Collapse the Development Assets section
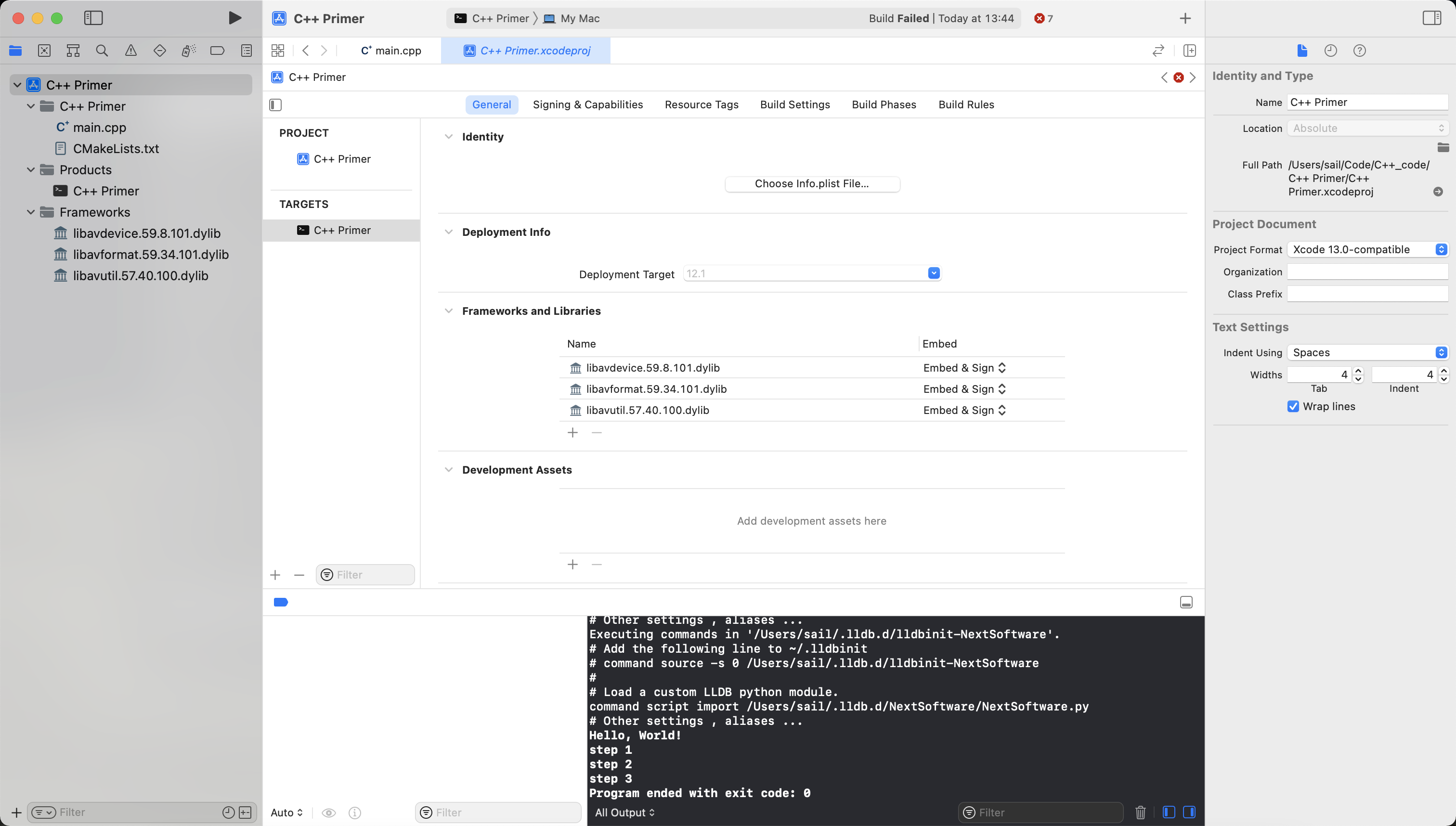Screen dimensions: 1456x826 tap(449, 470)
